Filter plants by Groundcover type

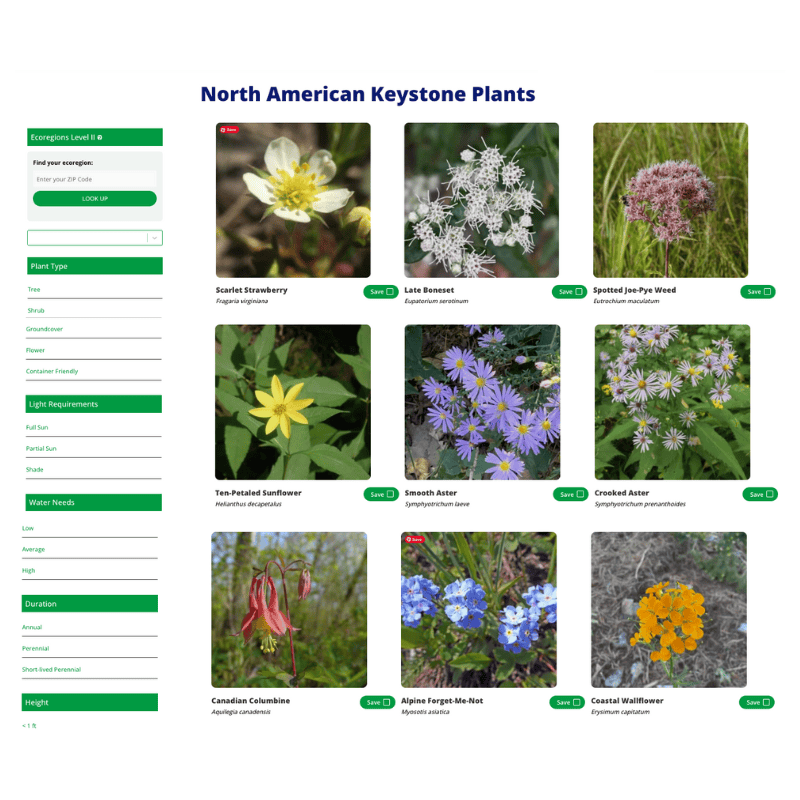pyautogui.click(x=45, y=329)
